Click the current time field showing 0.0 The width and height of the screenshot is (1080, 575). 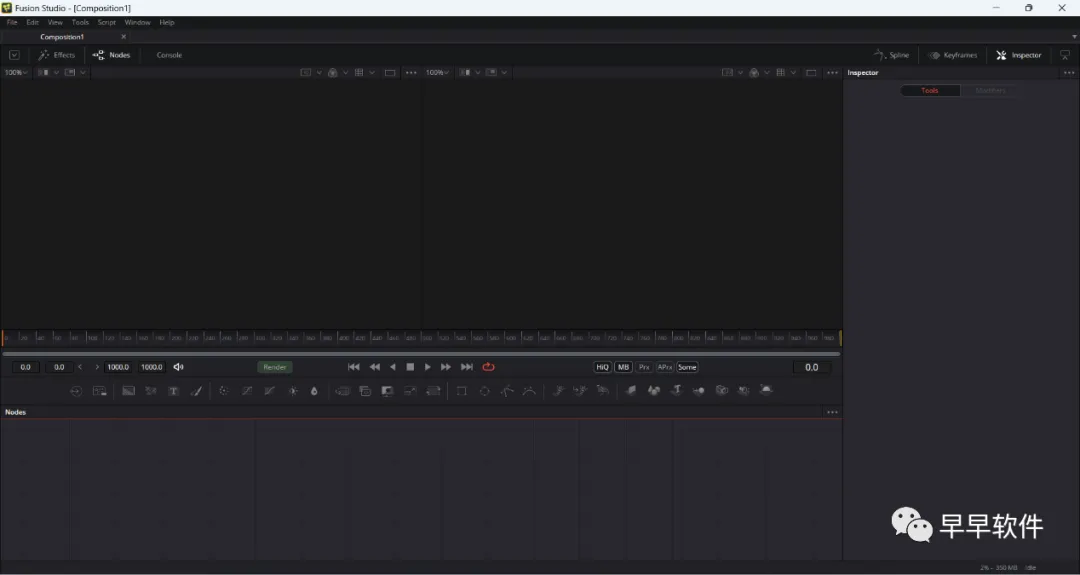811,367
